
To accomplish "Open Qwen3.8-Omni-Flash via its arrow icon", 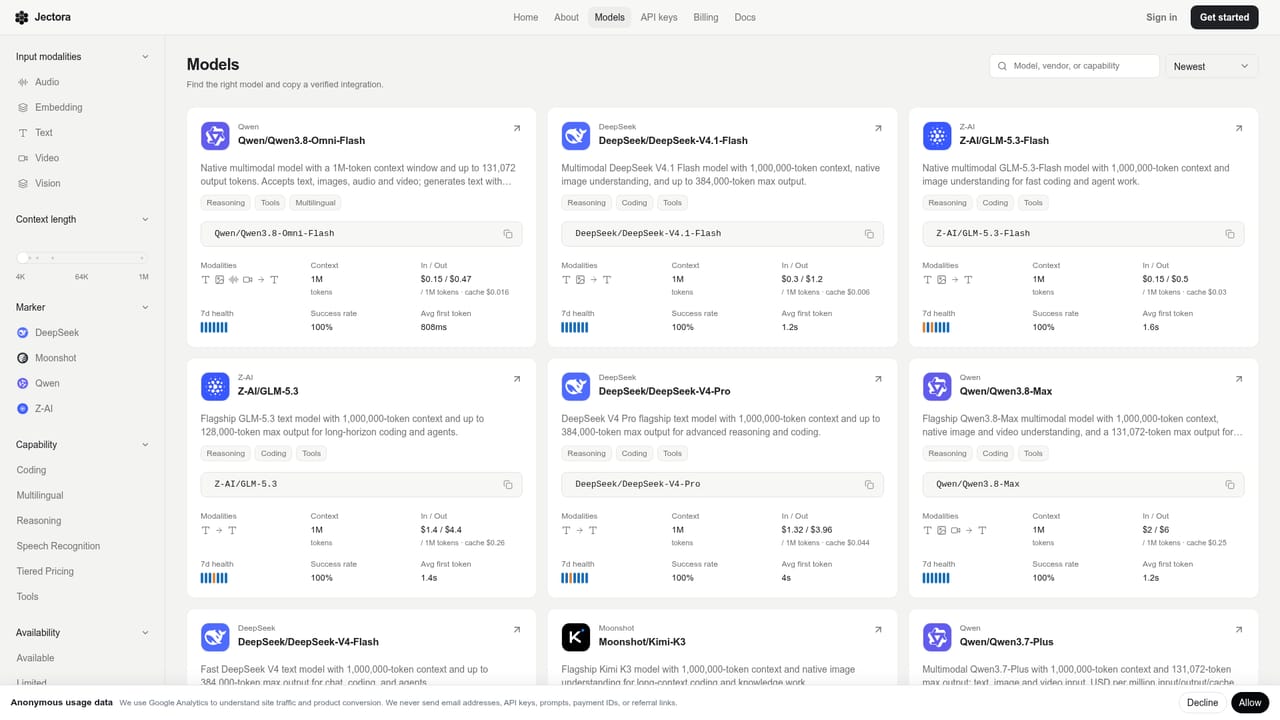I will coord(517,128).
